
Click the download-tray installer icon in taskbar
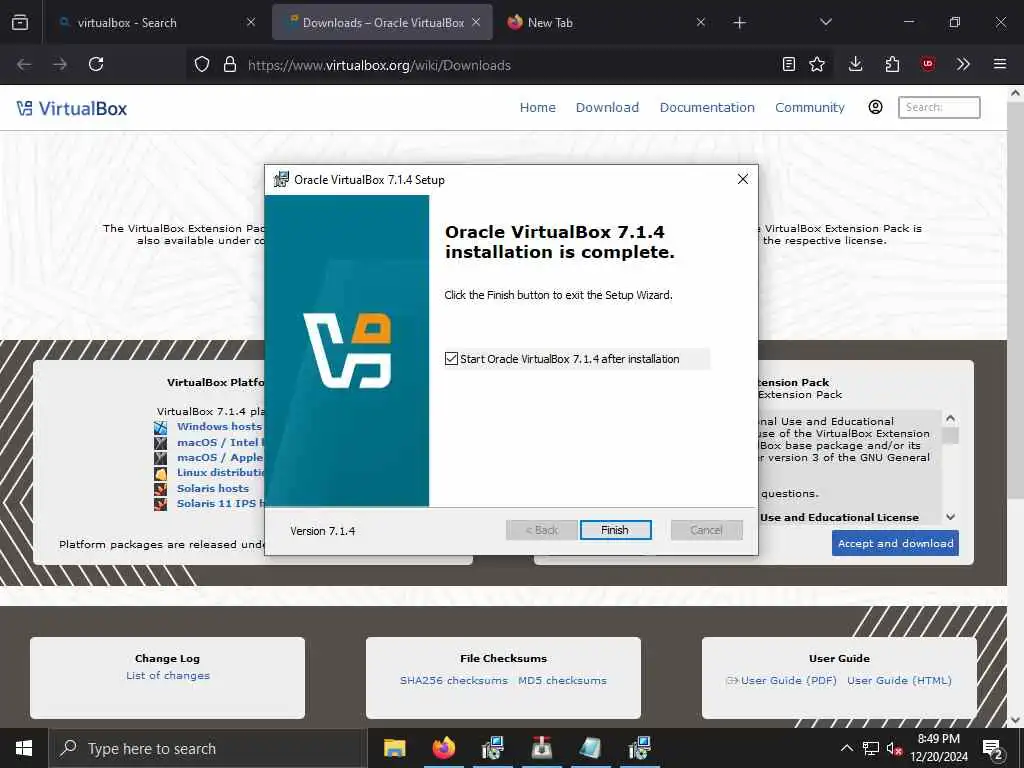click(541, 748)
